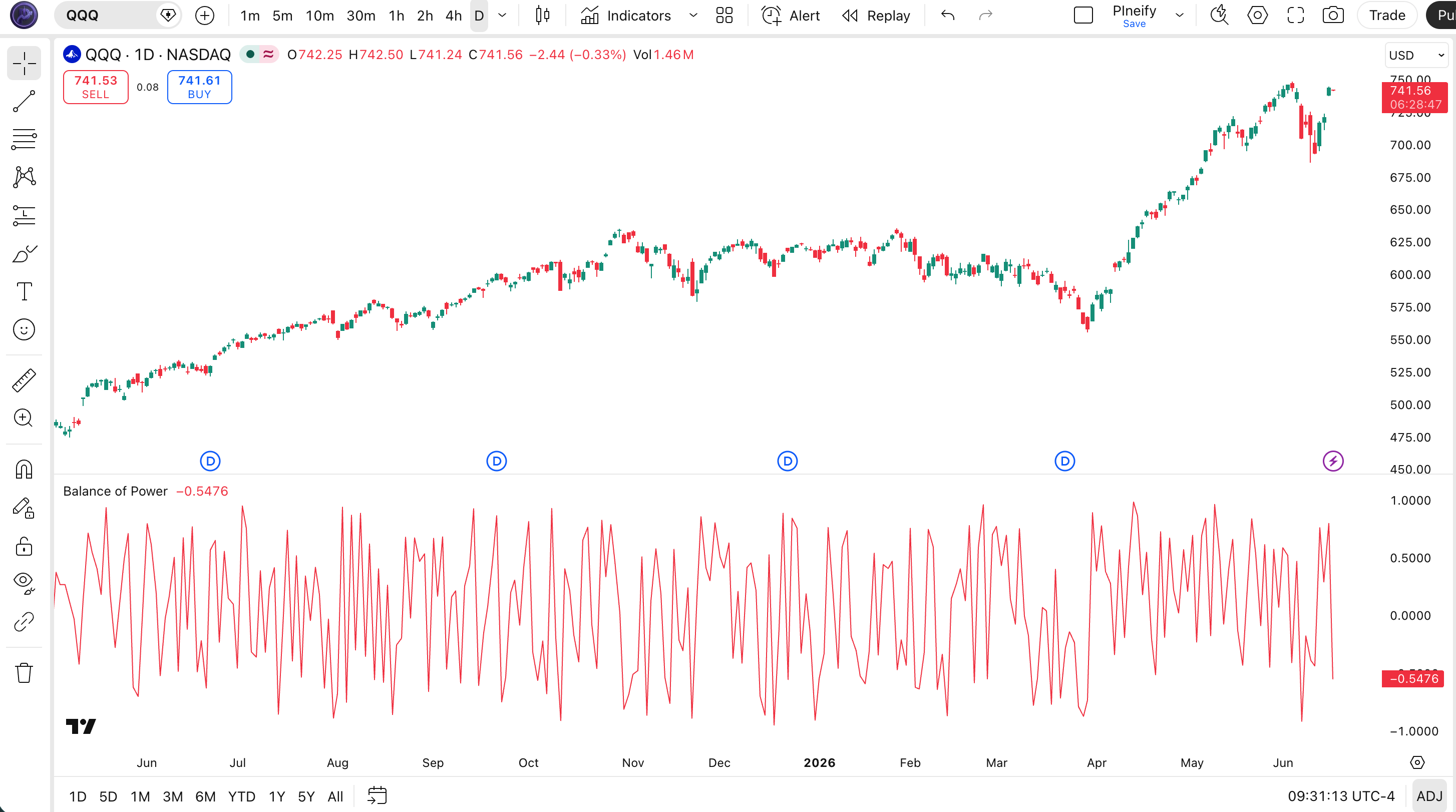Expand the timeframe interval dropdown arrow

[x=502, y=15]
